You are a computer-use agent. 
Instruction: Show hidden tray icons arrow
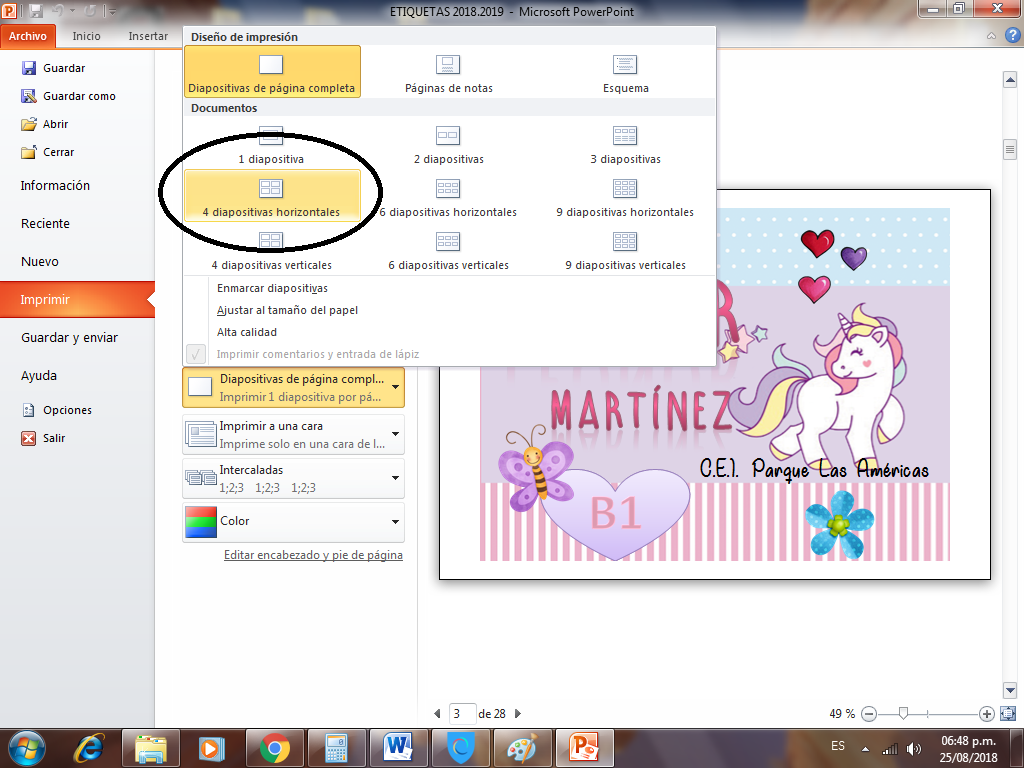tap(865, 748)
